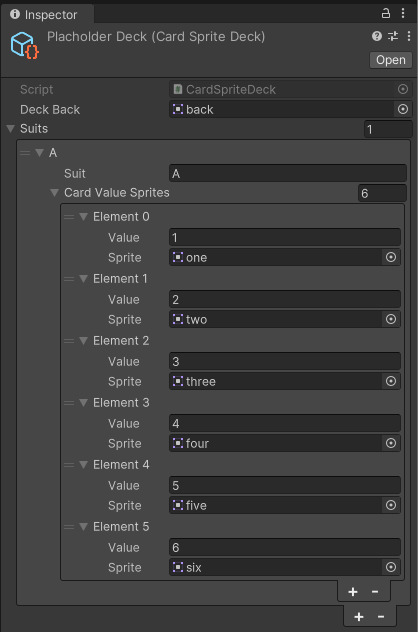Click Element 3 drag handle
This screenshot has width=418, height=632.
tap(69, 403)
